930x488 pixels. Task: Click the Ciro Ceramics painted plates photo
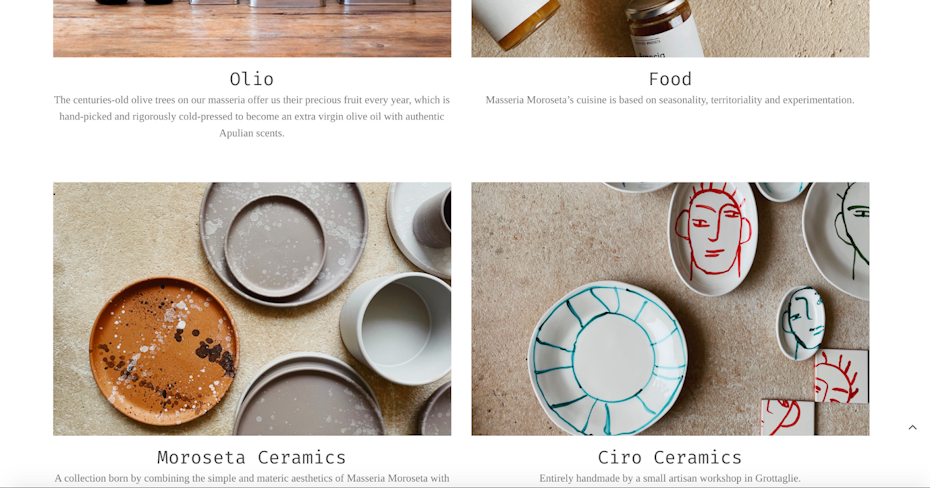pyautogui.click(x=670, y=309)
